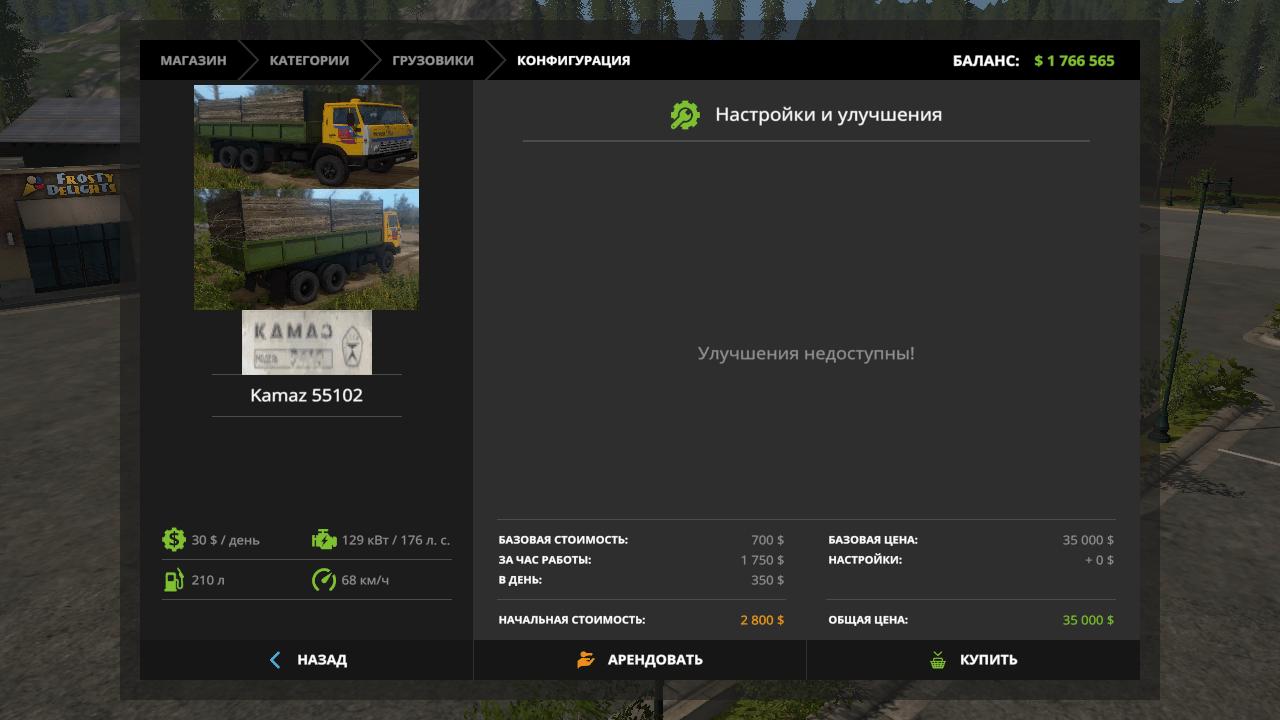
Task: Click the lower Kamaz rear-view photo
Action: click(306, 249)
